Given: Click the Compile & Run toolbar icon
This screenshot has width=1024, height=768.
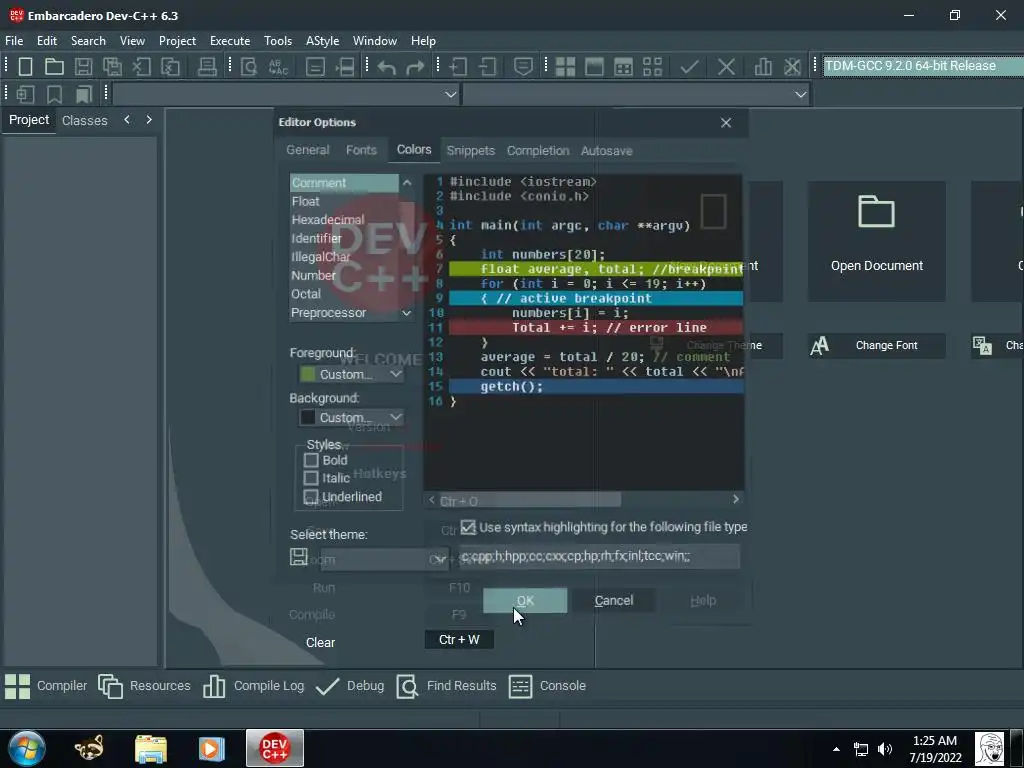Looking at the screenshot, I should [x=623, y=67].
